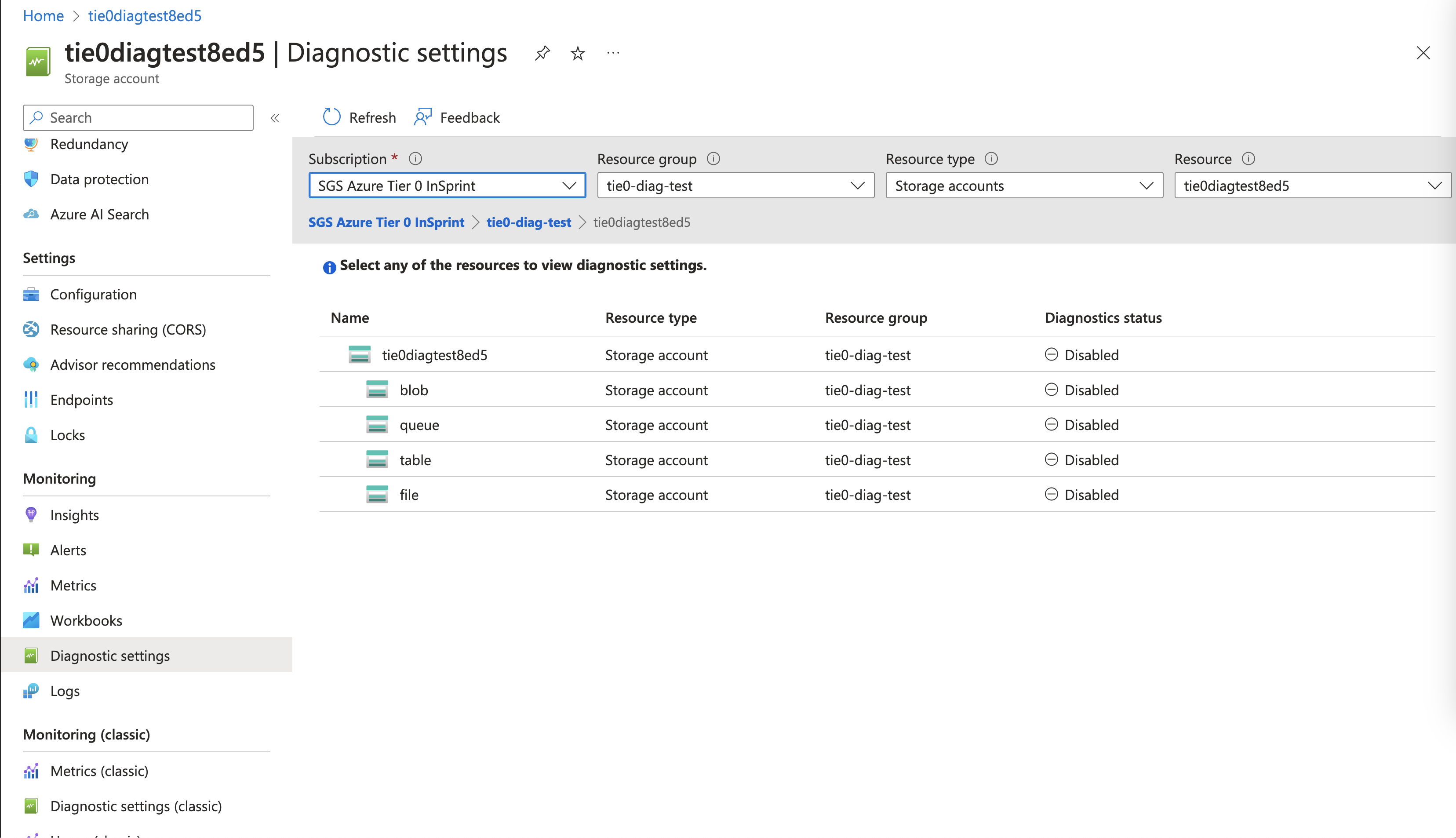This screenshot has width=1456, height=838.
Task: Click the Data protection shield icon
Action: point(31,179)
